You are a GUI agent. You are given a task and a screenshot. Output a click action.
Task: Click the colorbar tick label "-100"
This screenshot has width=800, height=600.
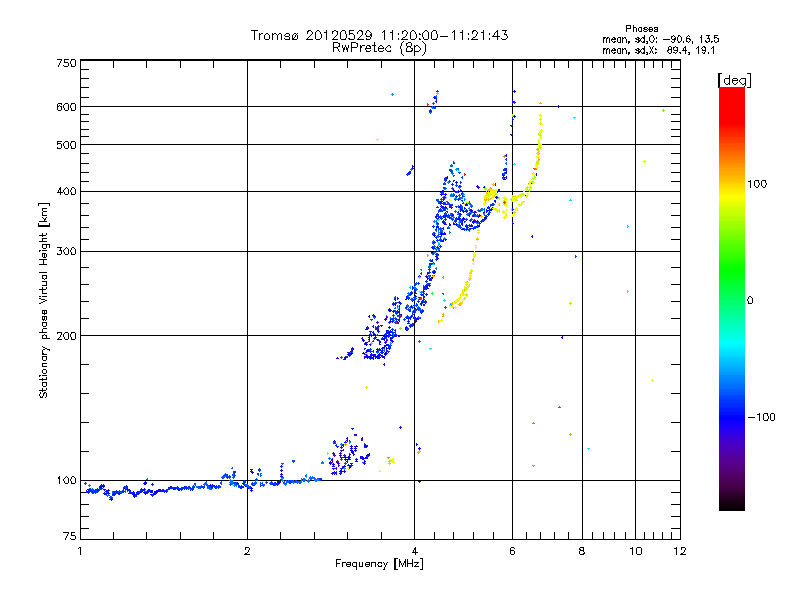[x=762, y=417]
